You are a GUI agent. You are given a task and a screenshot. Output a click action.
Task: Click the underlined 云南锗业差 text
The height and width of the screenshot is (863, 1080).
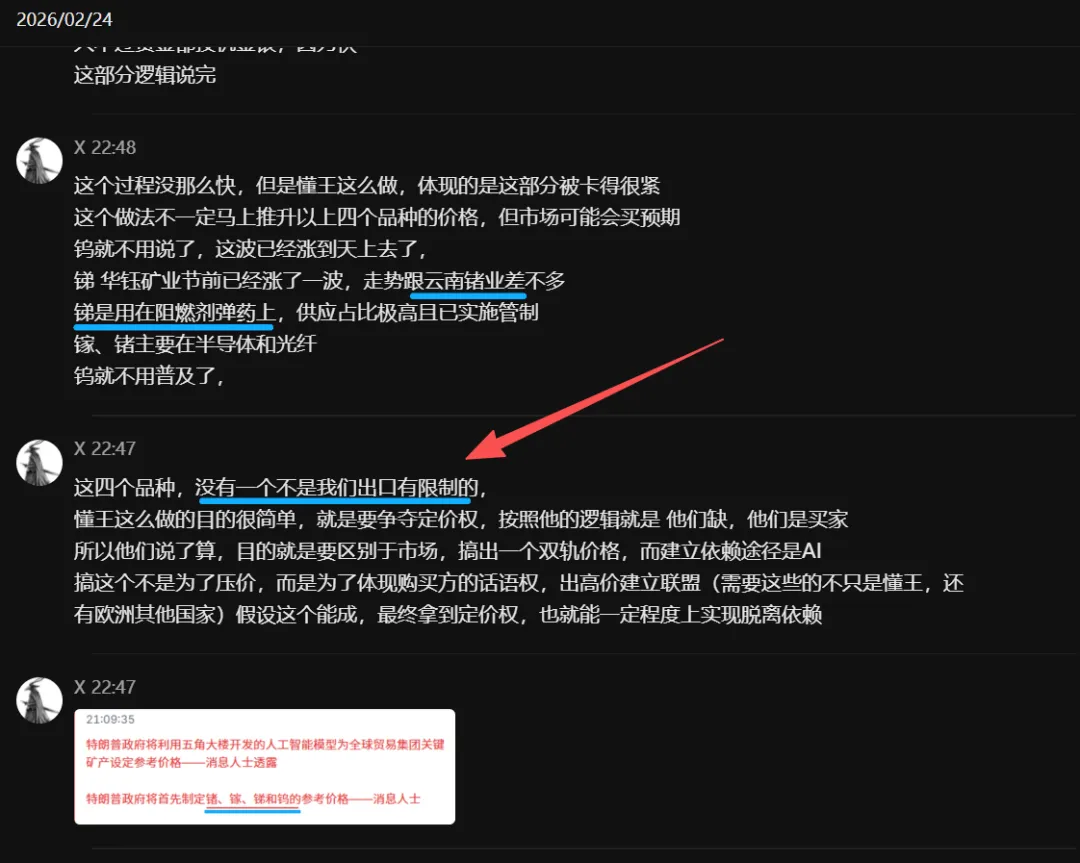[x=474, y=281]
